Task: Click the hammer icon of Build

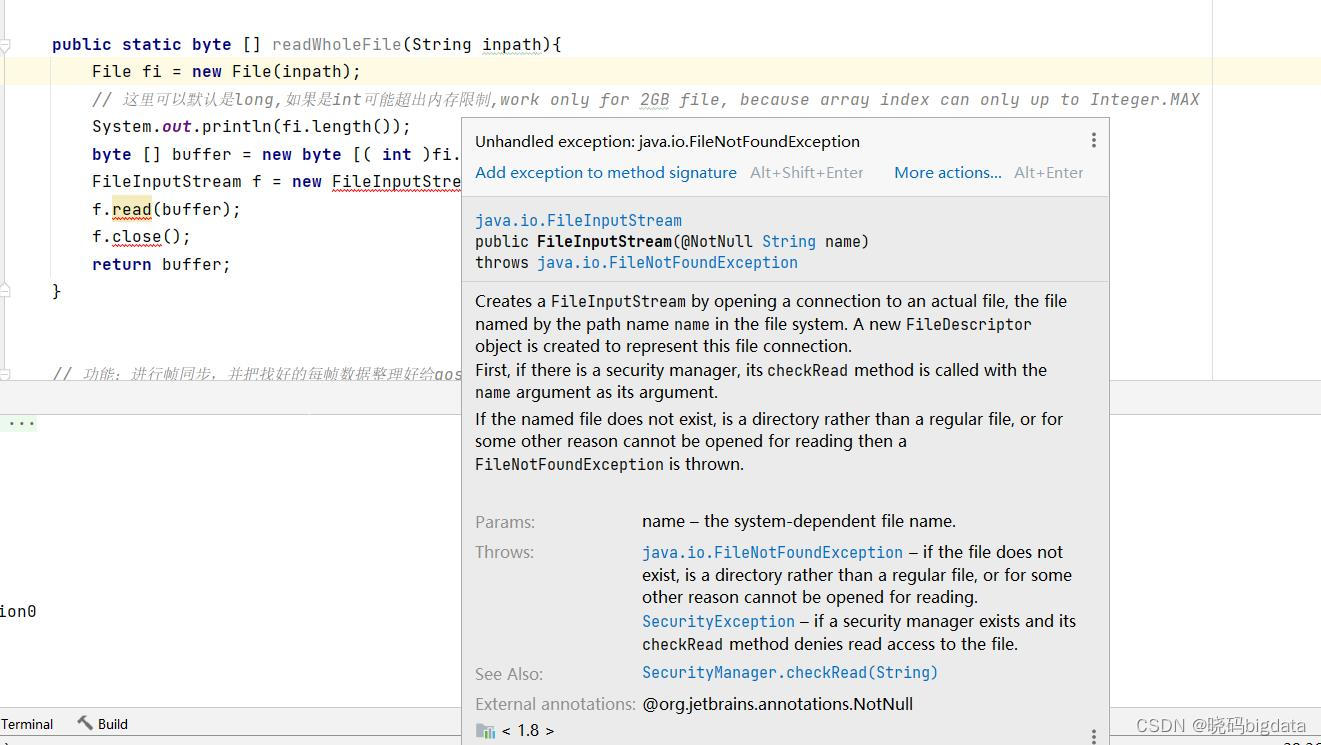Action: pyautogui.click(x=85, y=723)
